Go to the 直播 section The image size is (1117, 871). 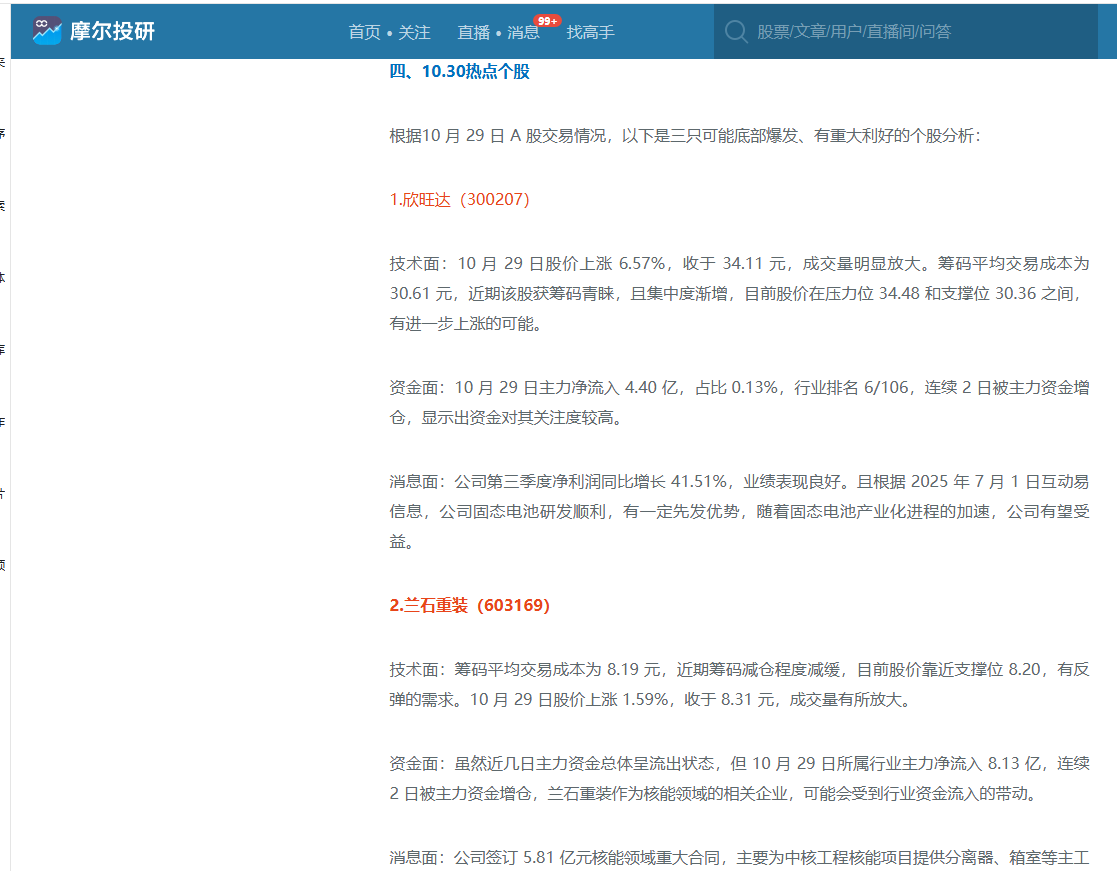(x=473, y=32)
